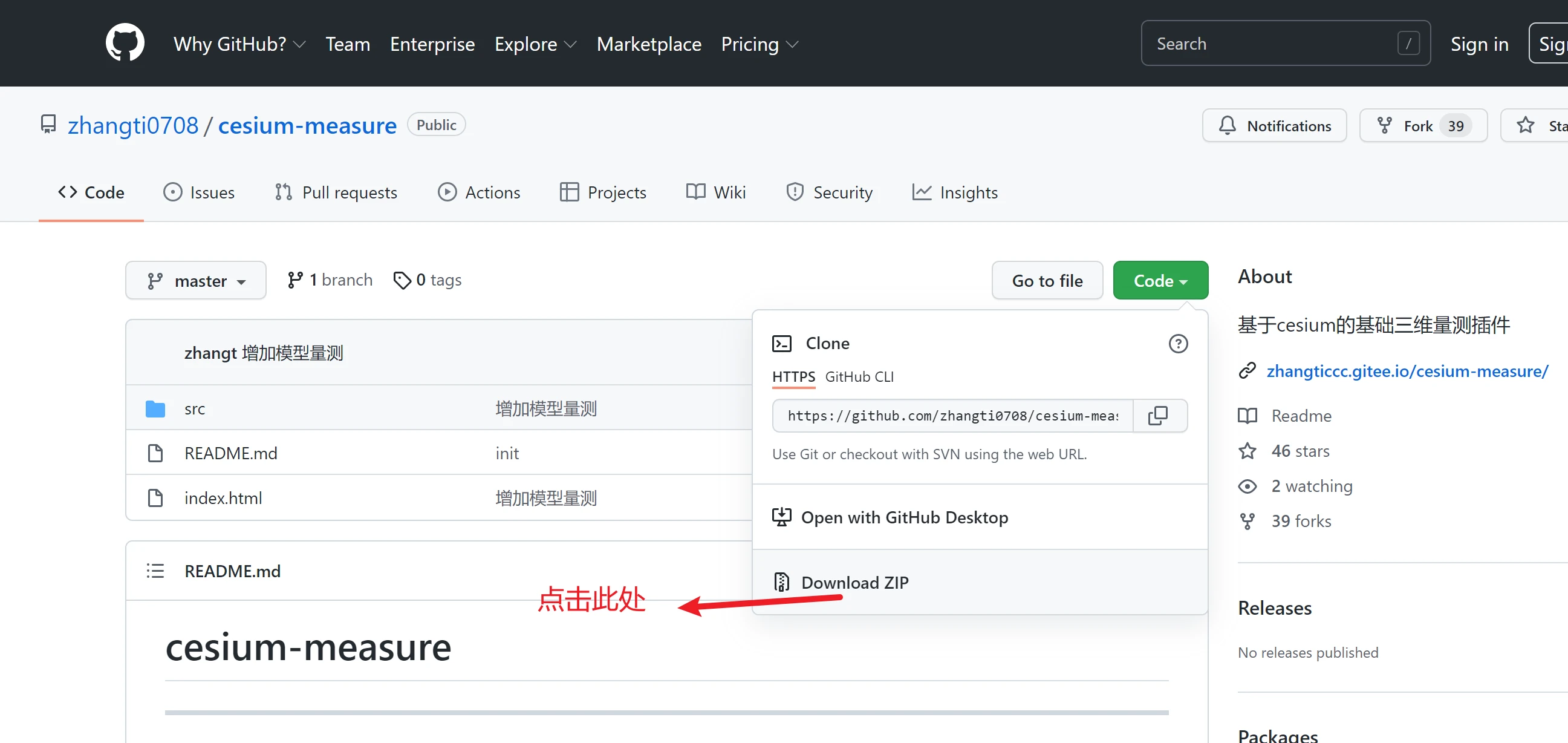Viewport: 1568px width, 743px height.
Task: Open the zhangticcc.gitee.io/cesium-measure link
Action: coord(1407,371)
